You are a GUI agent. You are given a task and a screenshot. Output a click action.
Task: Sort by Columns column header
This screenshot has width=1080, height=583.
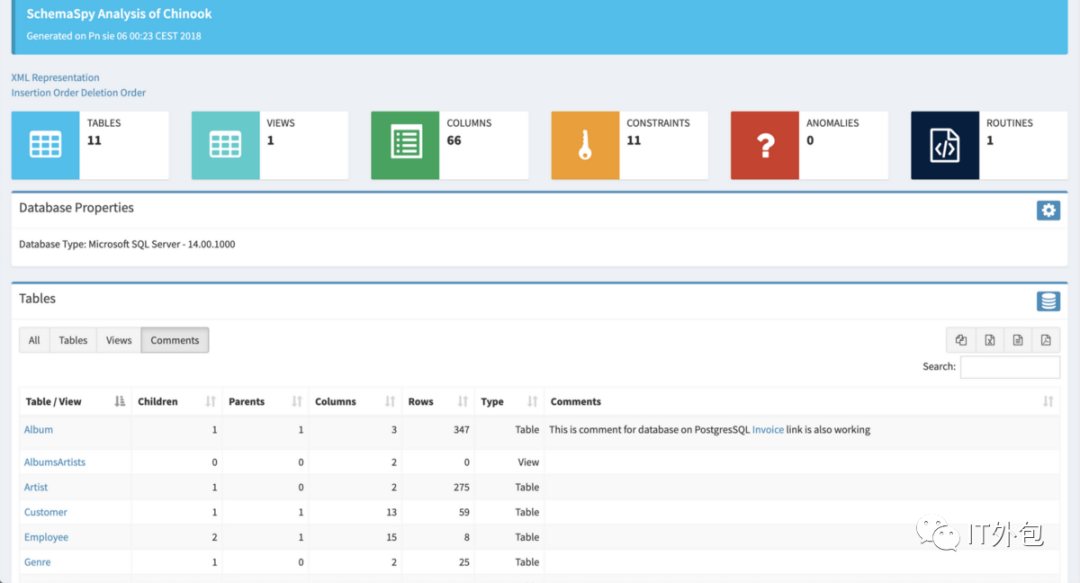tap(355, 402)
